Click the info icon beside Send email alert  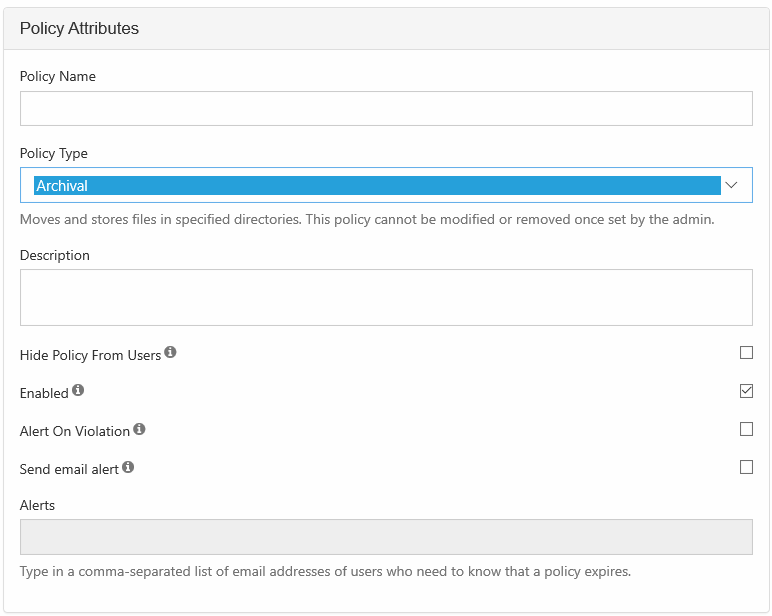(x=128, y=467)
